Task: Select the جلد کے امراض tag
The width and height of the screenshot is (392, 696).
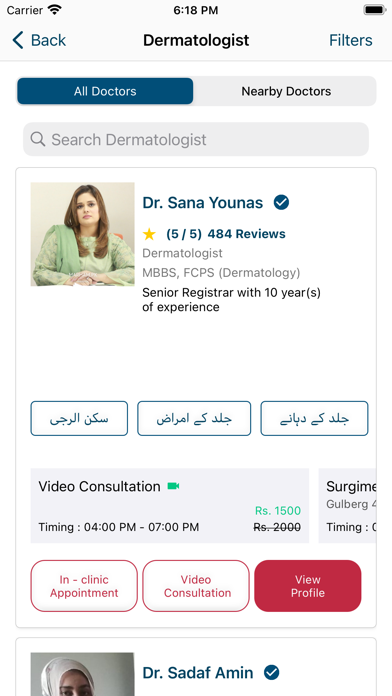Action: [194, 419]
